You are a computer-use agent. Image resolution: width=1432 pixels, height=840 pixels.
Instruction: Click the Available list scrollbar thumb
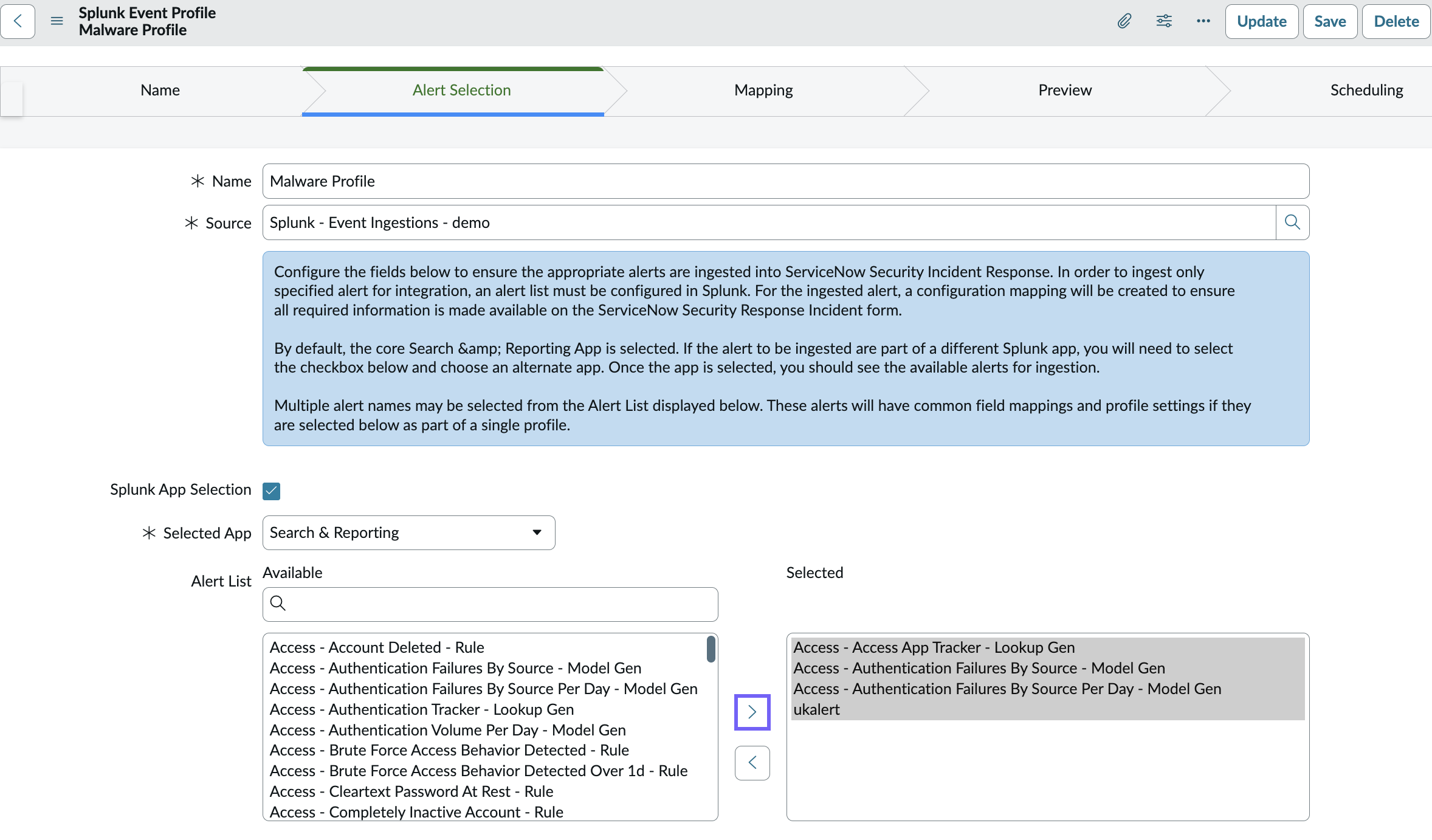(x=711, y=649)
